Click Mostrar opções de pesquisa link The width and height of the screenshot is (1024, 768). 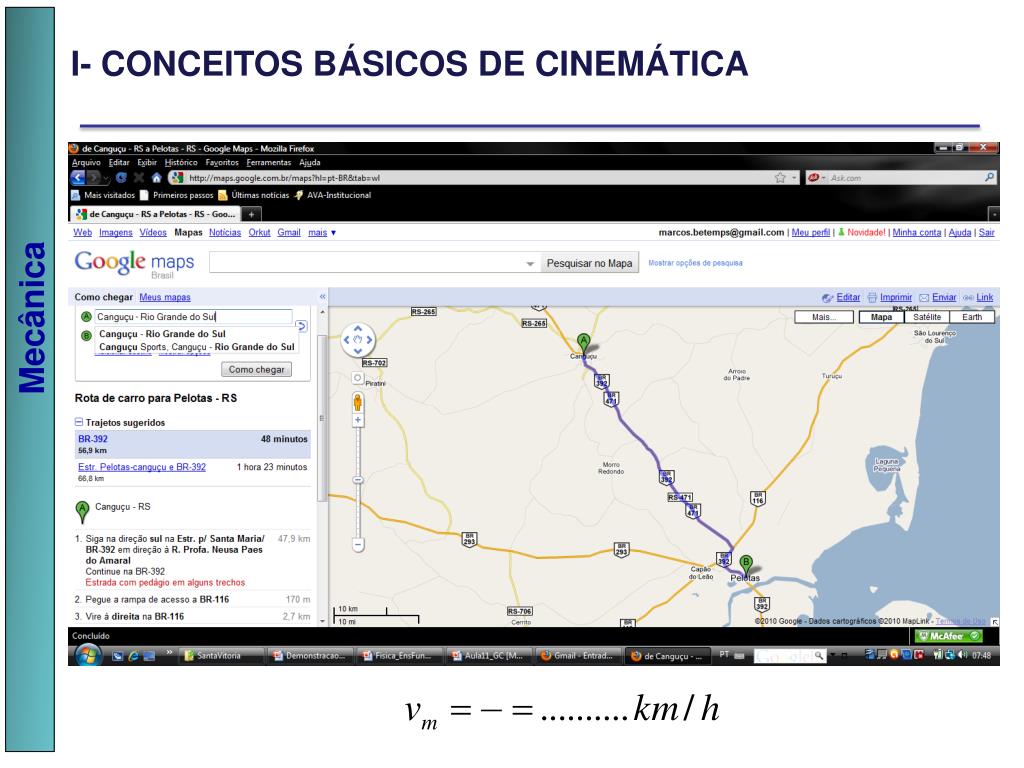coord(695,263)
